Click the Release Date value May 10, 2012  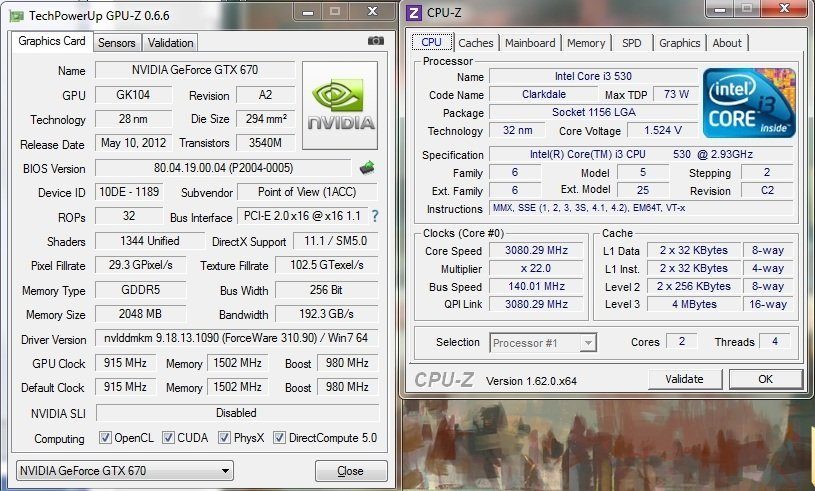133,143
